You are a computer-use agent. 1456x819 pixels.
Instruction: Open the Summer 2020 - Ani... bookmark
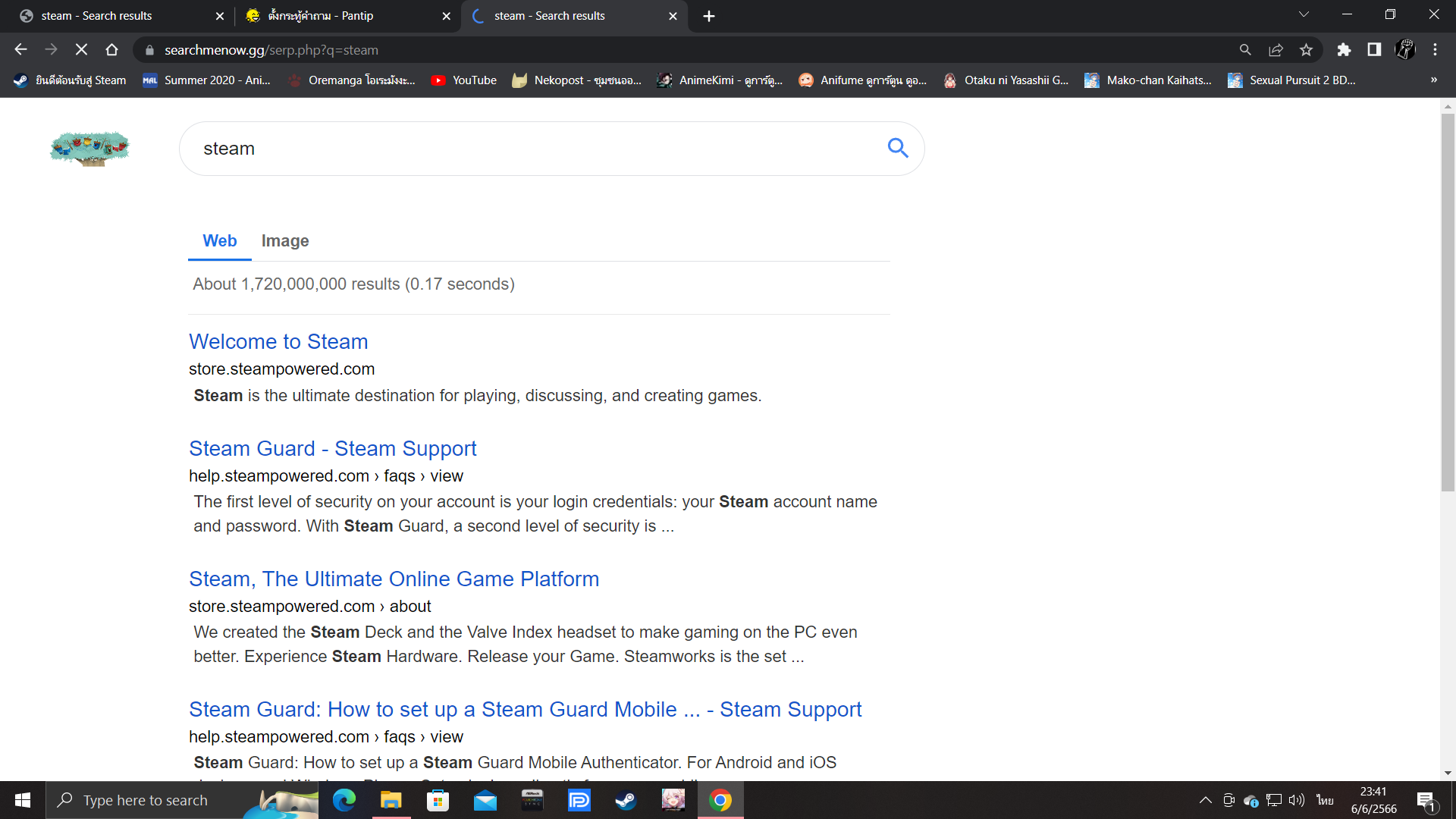pyautogui.click(x=206, y=80)
